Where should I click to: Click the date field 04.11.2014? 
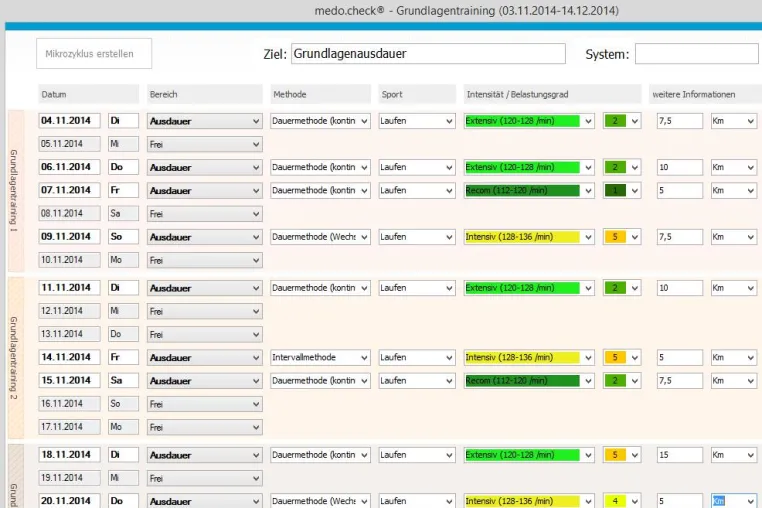click(x=69, y=121)
